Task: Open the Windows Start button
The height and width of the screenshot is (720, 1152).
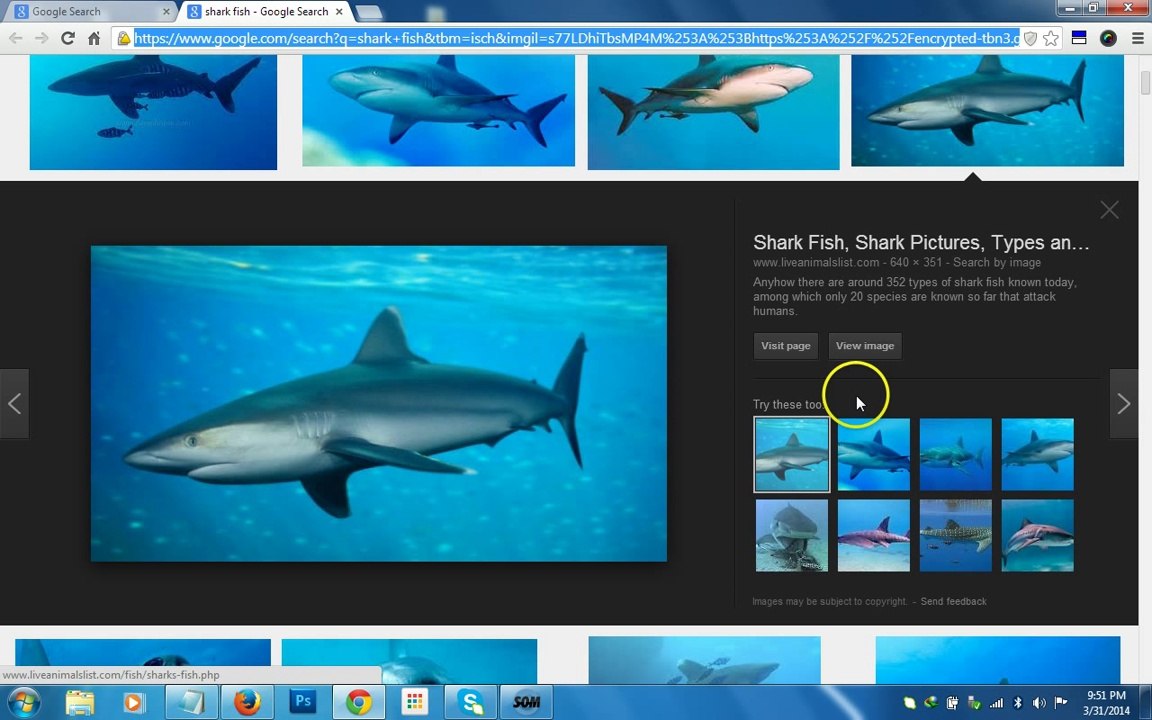Action: (23, 703)
